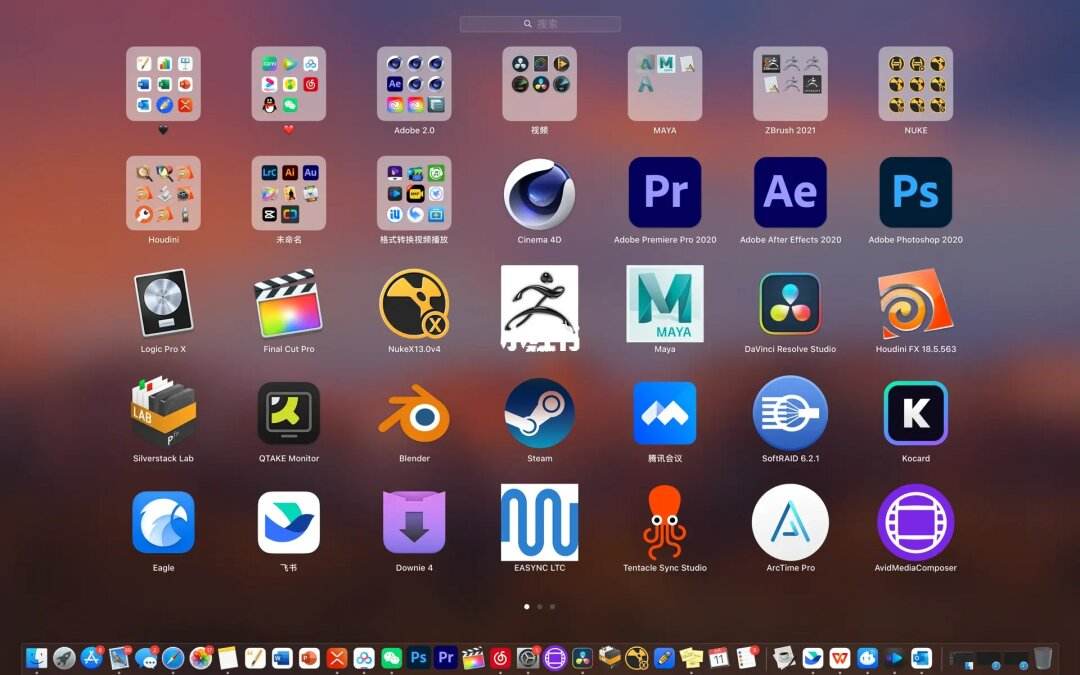Open NetEase Music in the Dock
This screenshot has width=1080, height=675.
[500, 658]
